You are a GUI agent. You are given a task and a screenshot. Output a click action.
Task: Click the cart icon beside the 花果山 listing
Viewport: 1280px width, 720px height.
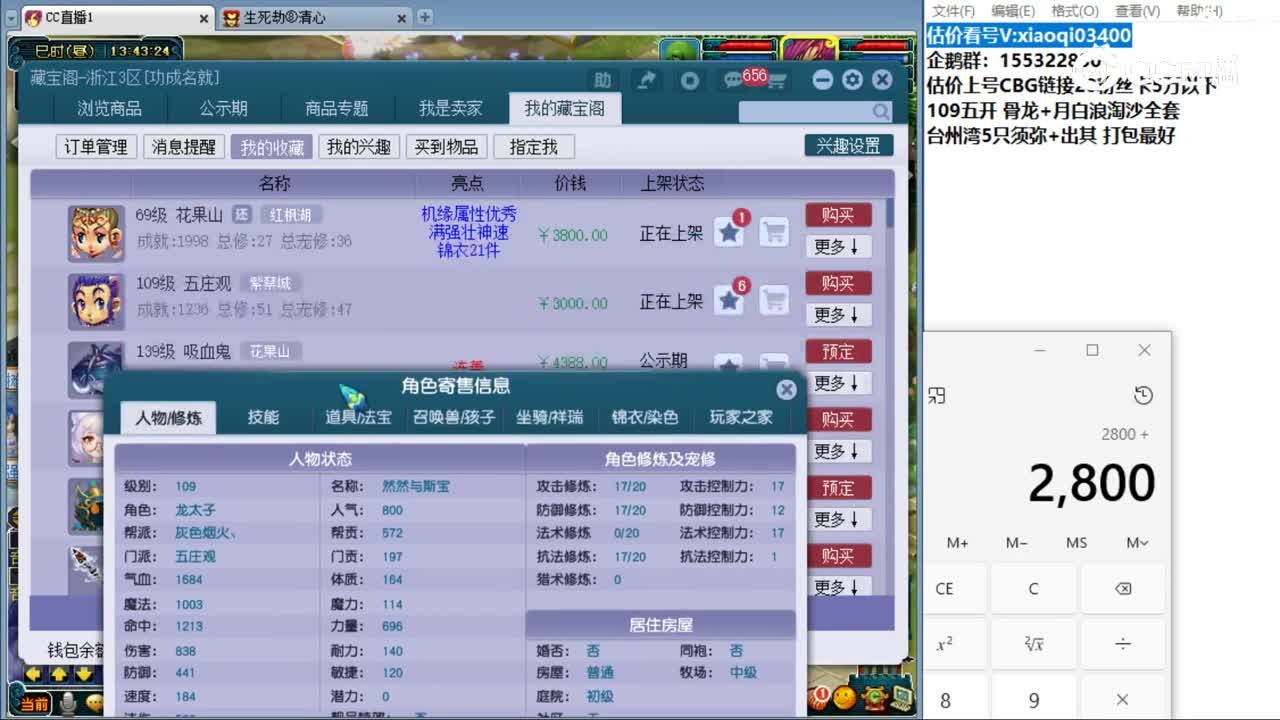pos(774,234)
